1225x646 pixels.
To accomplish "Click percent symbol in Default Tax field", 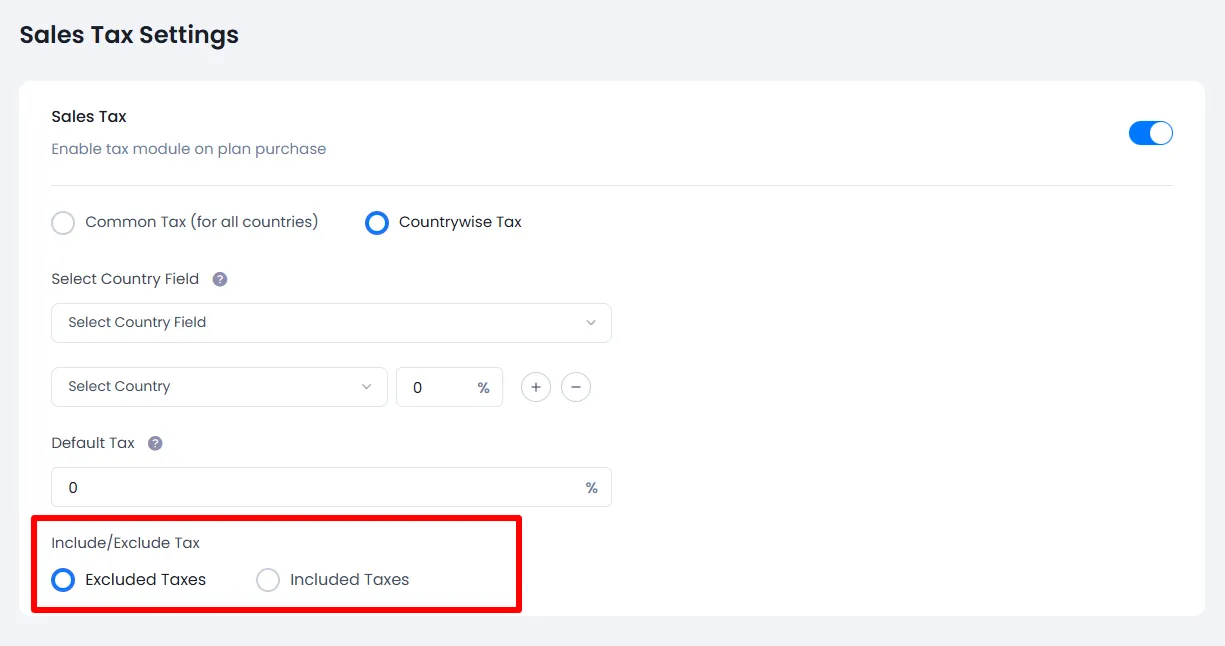I will 592,488.
